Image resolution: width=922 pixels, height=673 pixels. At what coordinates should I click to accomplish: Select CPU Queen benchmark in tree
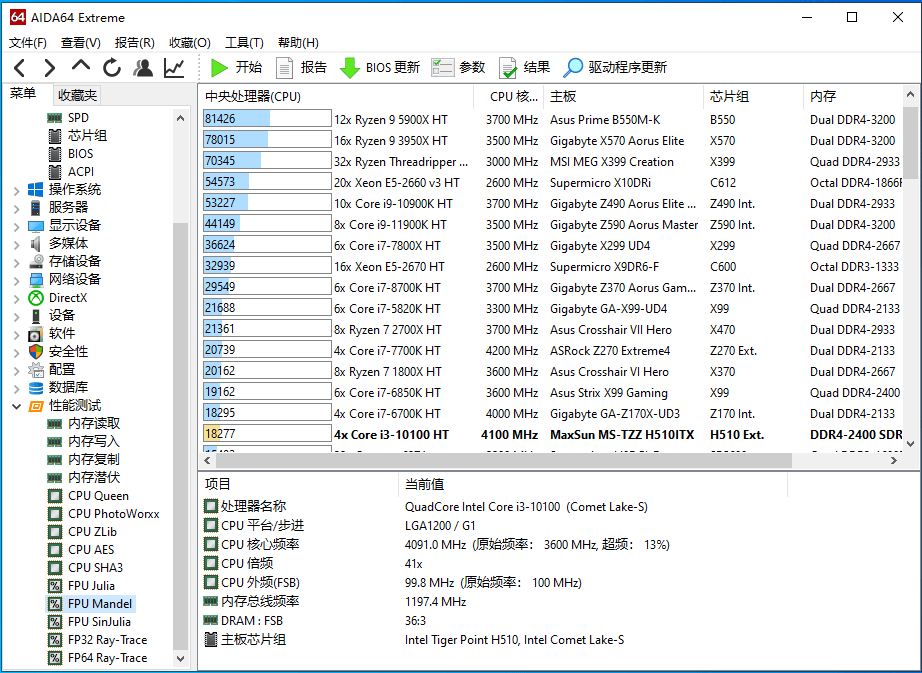click(98, 496)
